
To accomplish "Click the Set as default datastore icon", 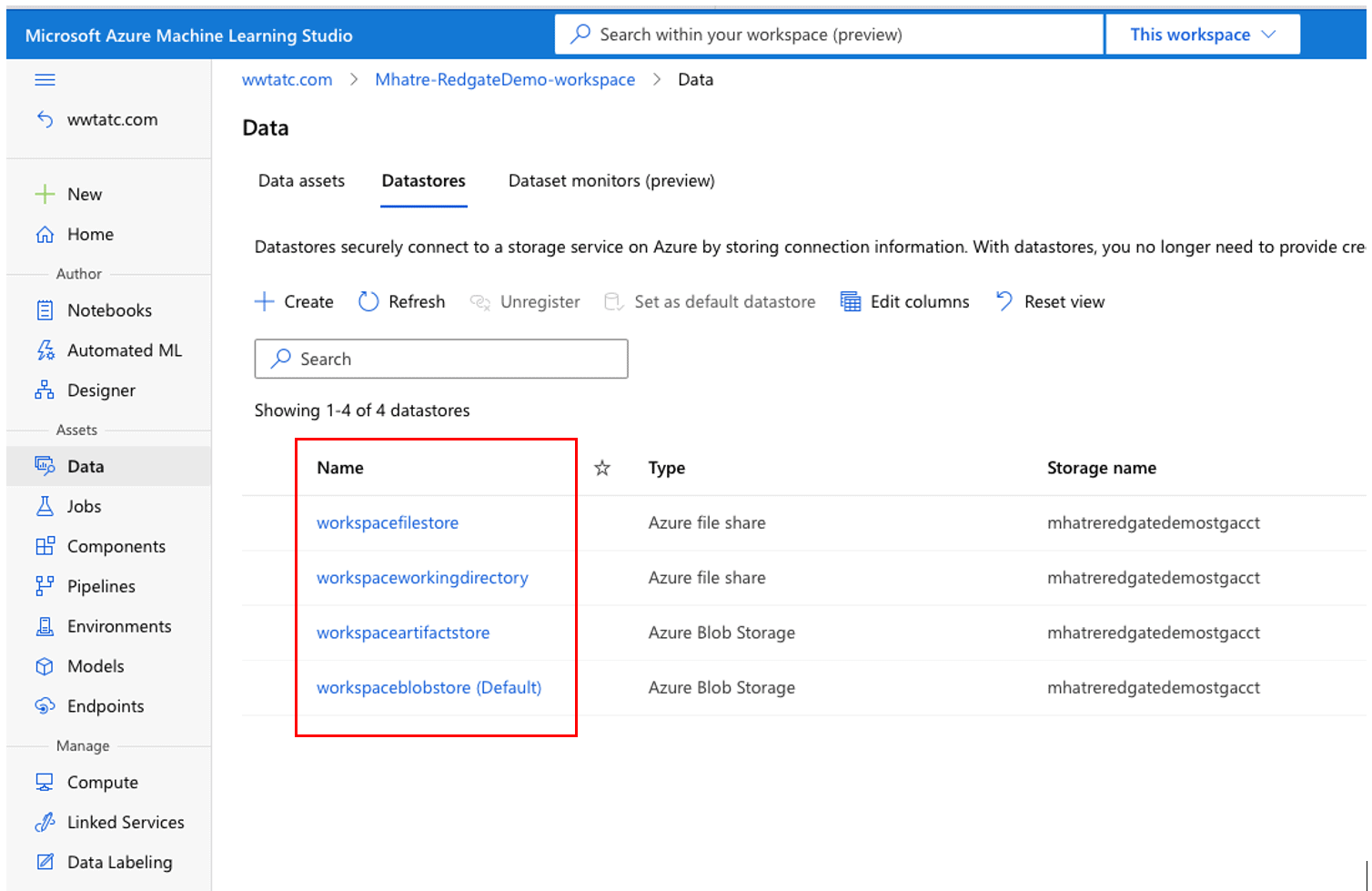I will coord(614,301).
